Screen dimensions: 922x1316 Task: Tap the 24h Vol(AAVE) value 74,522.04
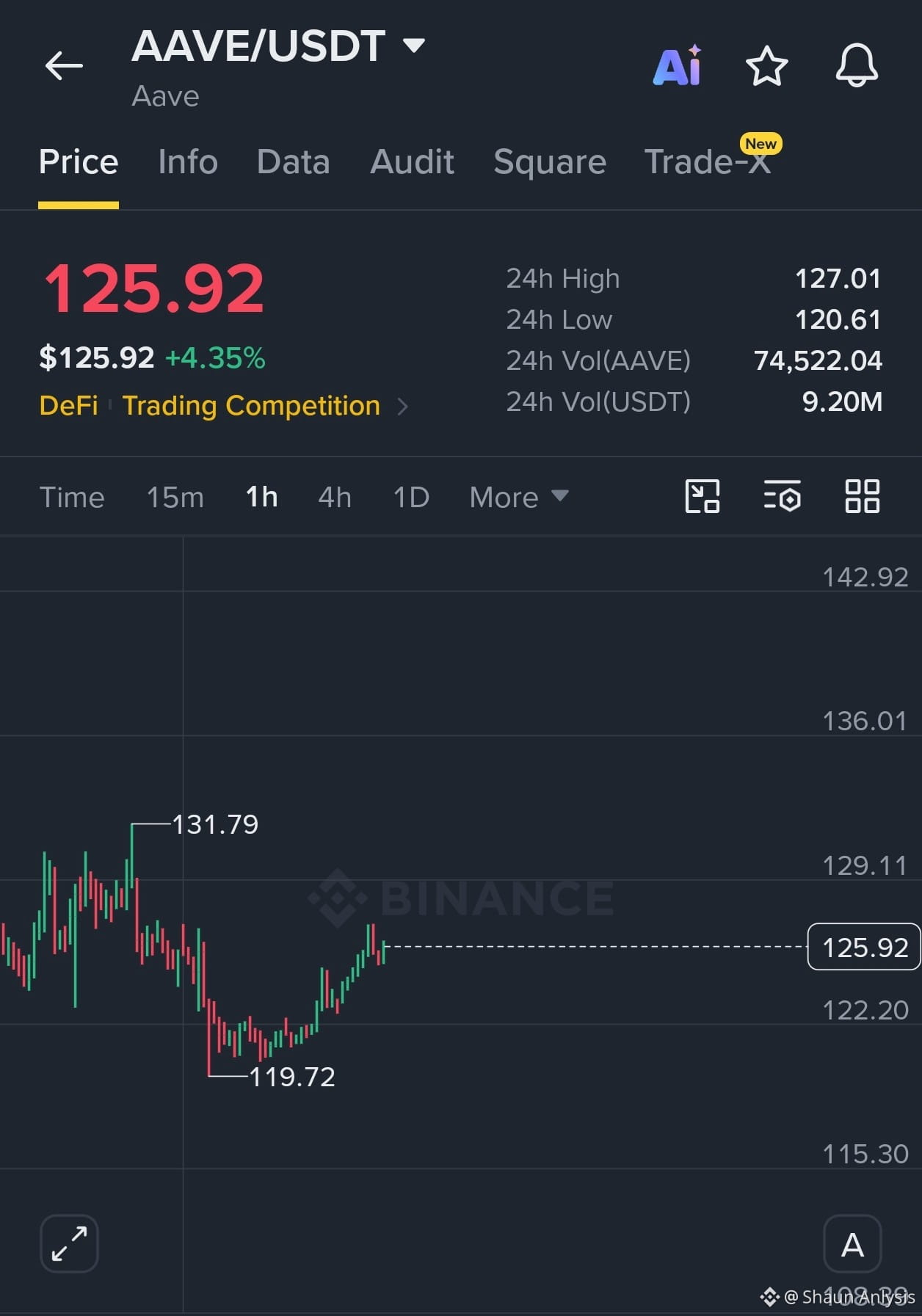818,361
